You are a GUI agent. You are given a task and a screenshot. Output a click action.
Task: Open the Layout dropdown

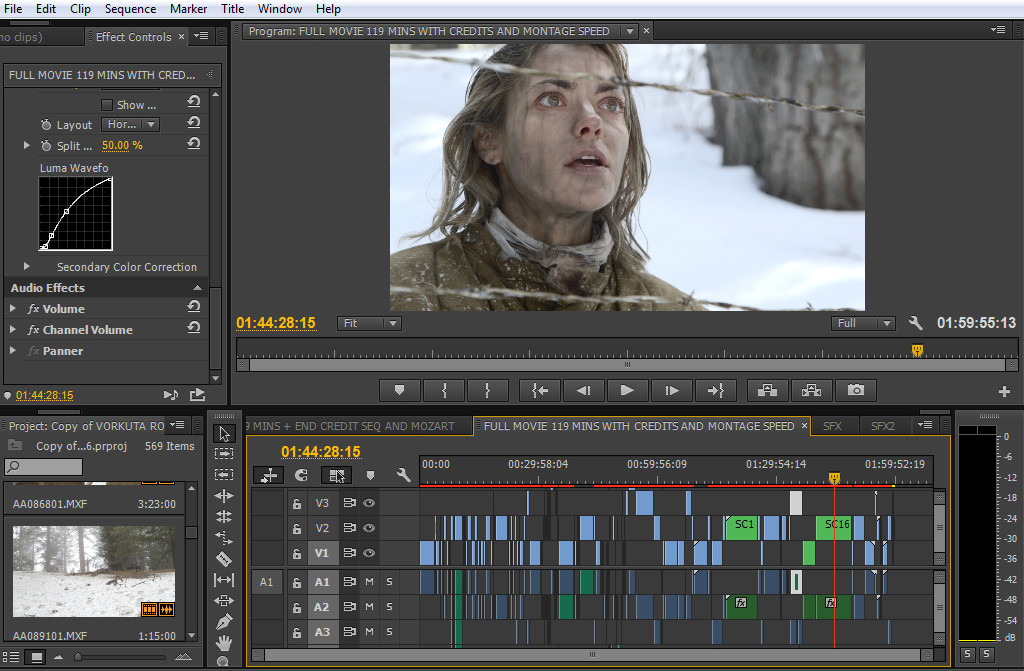click(131, 124)
